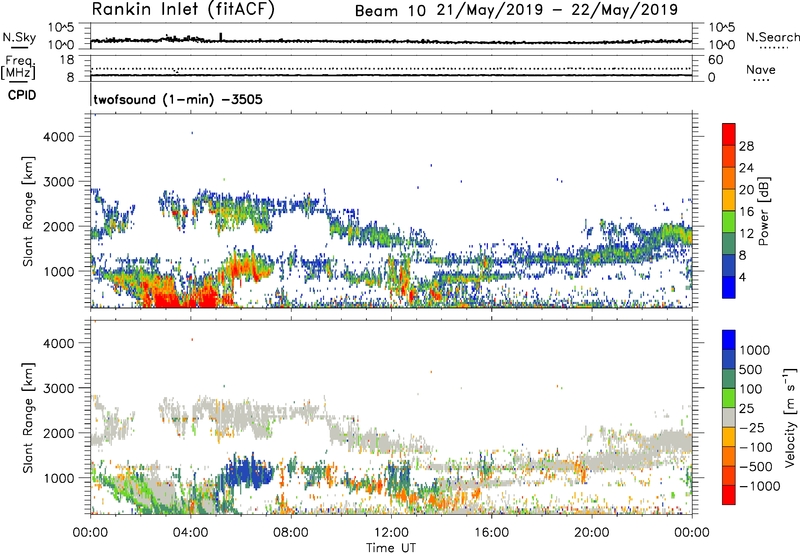Click the red high-power echo near 04:00
The height and width of the screenshot is (554, 800).
click(x=186, y=295)
